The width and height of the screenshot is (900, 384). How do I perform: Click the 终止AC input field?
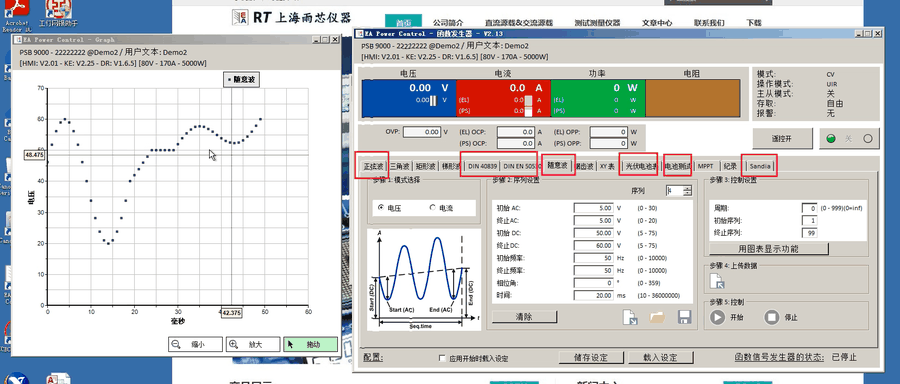[593, 220]
